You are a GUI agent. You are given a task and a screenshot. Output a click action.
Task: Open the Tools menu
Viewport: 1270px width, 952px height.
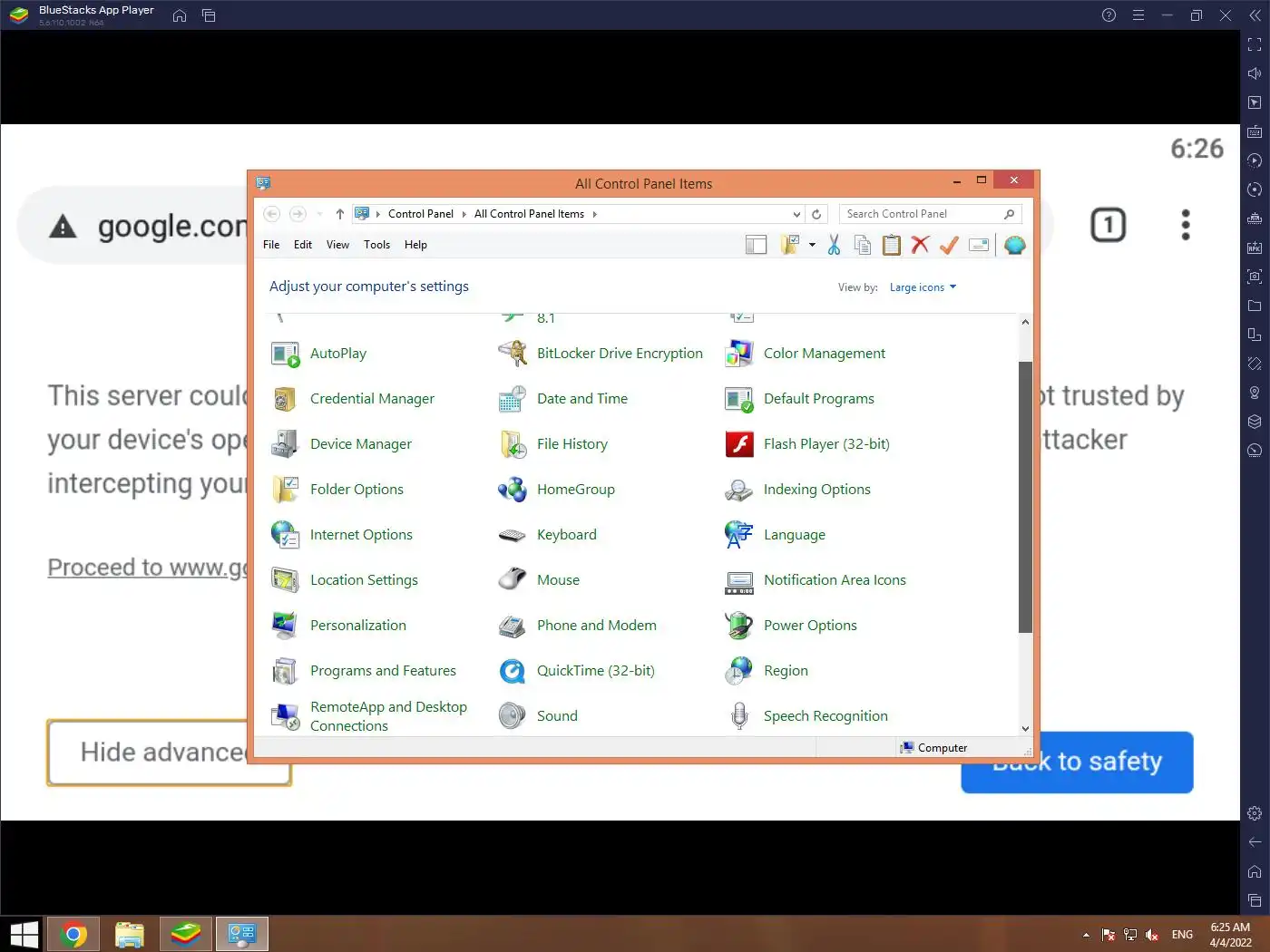click(x=376, y=245)
